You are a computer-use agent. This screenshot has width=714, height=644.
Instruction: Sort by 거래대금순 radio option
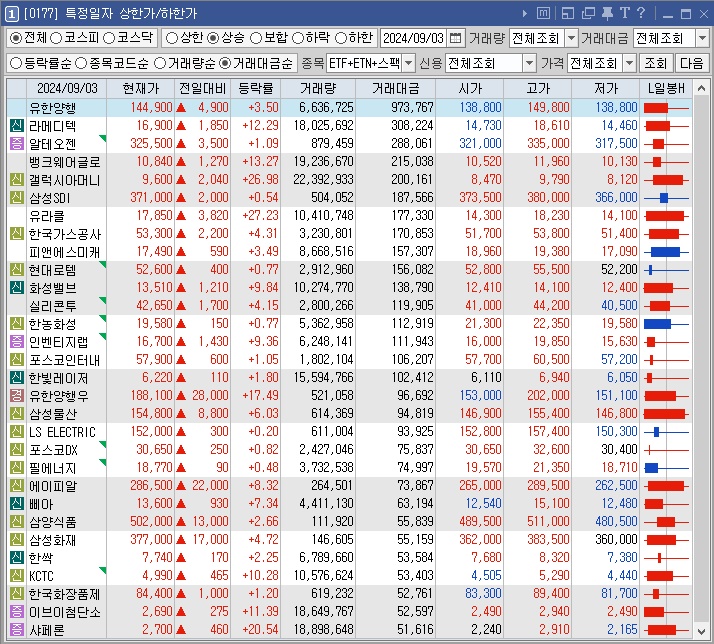click(225, 63)
